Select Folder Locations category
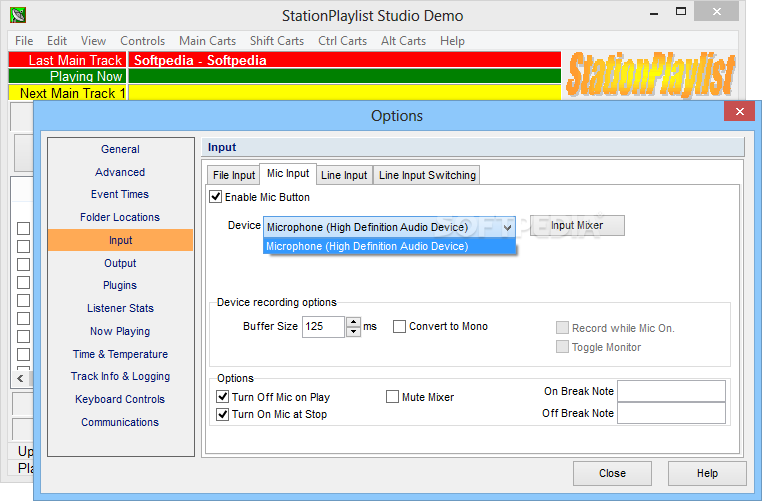This screenshot has width=762, height=501. click(120, 217)
